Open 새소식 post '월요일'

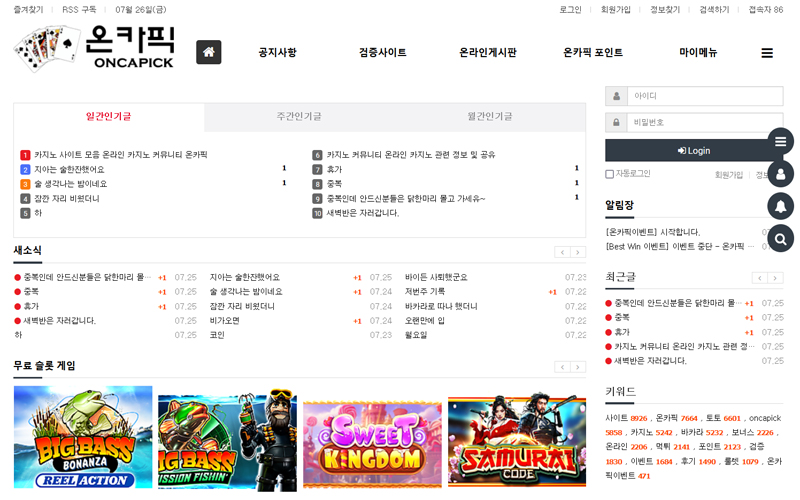click(x=416, y=335)
